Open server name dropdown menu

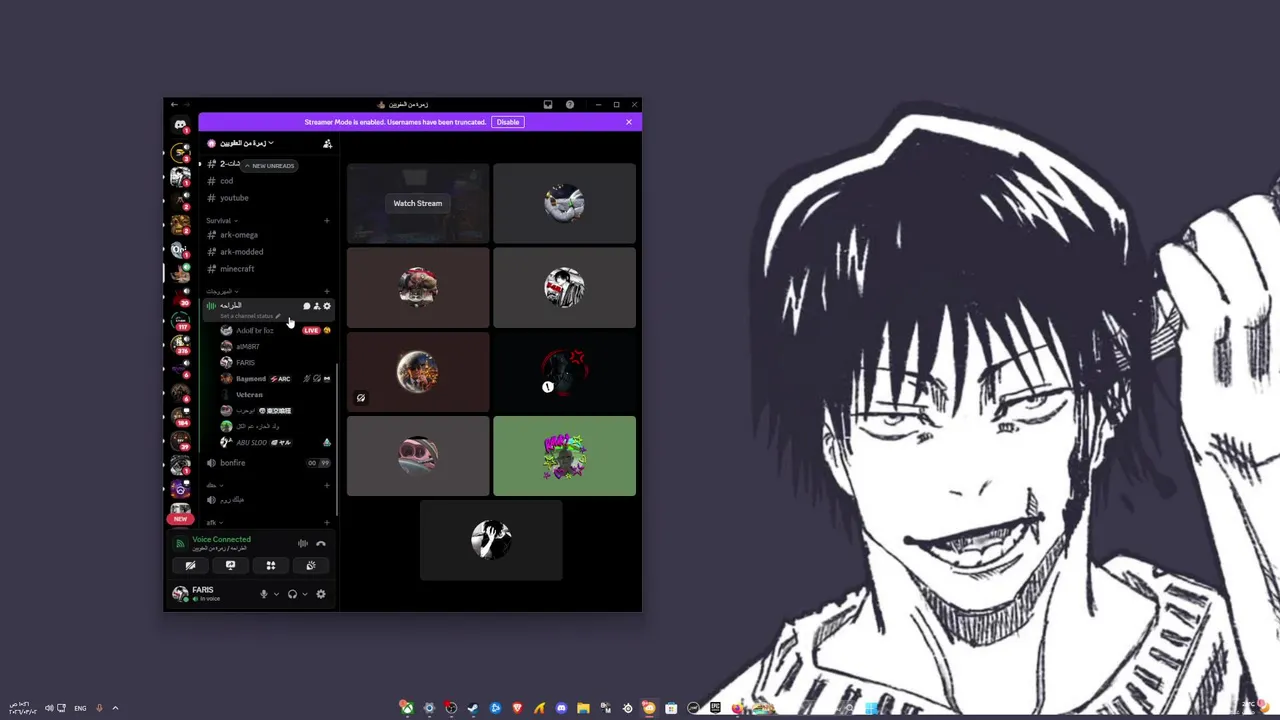(x=246, y=144)
